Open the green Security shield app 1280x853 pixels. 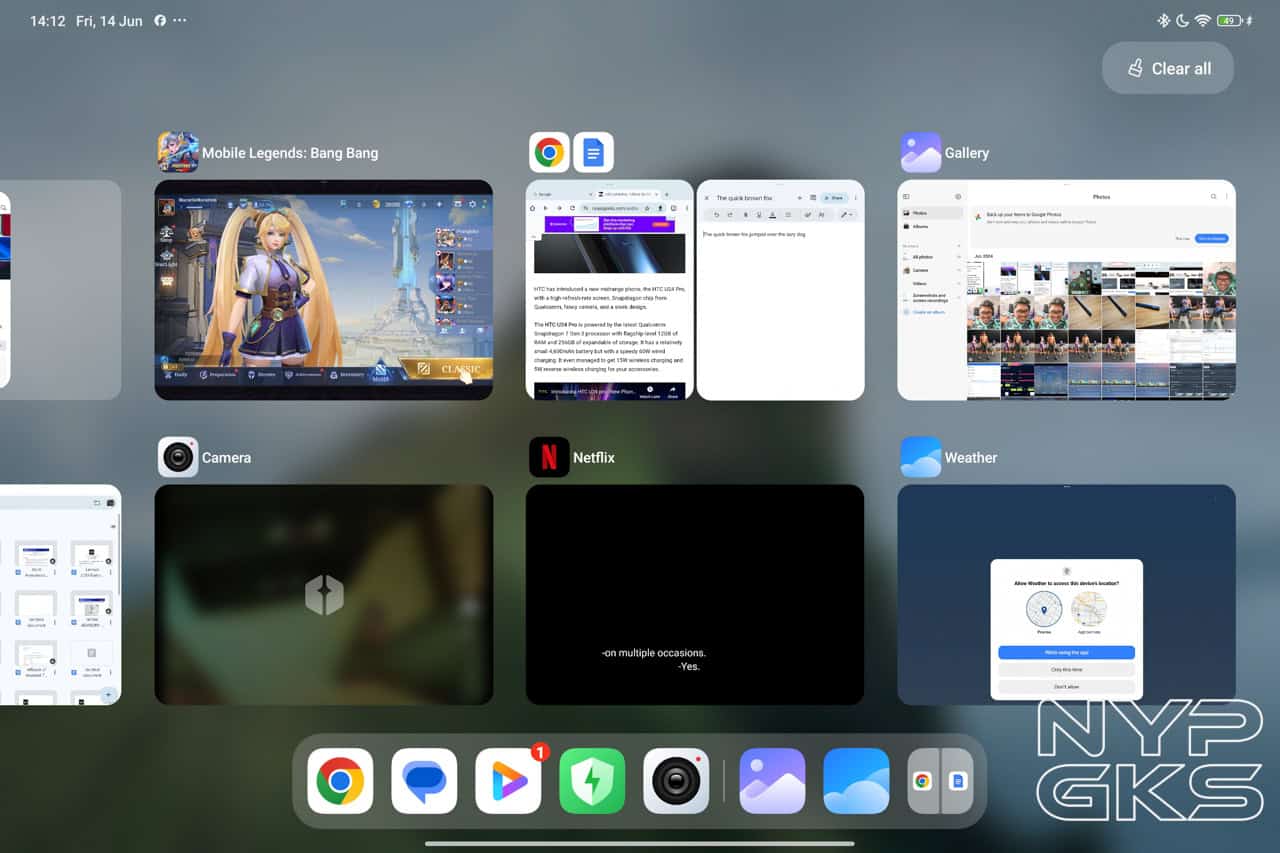pyautogui.click(x=592, y=781)
